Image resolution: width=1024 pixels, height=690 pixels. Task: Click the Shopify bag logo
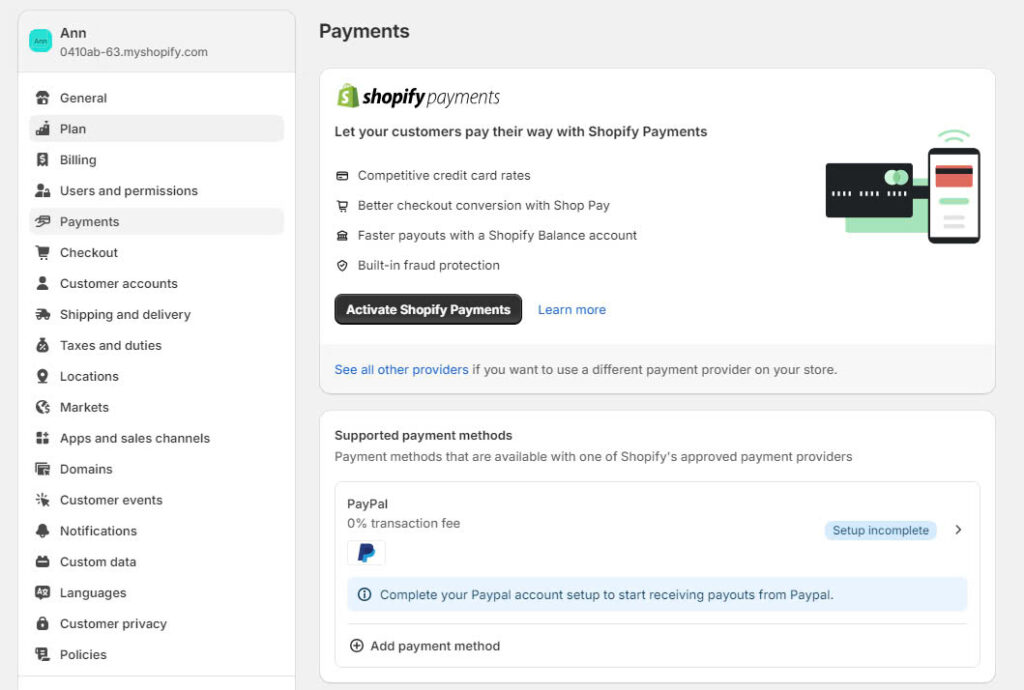coord(347,96)
